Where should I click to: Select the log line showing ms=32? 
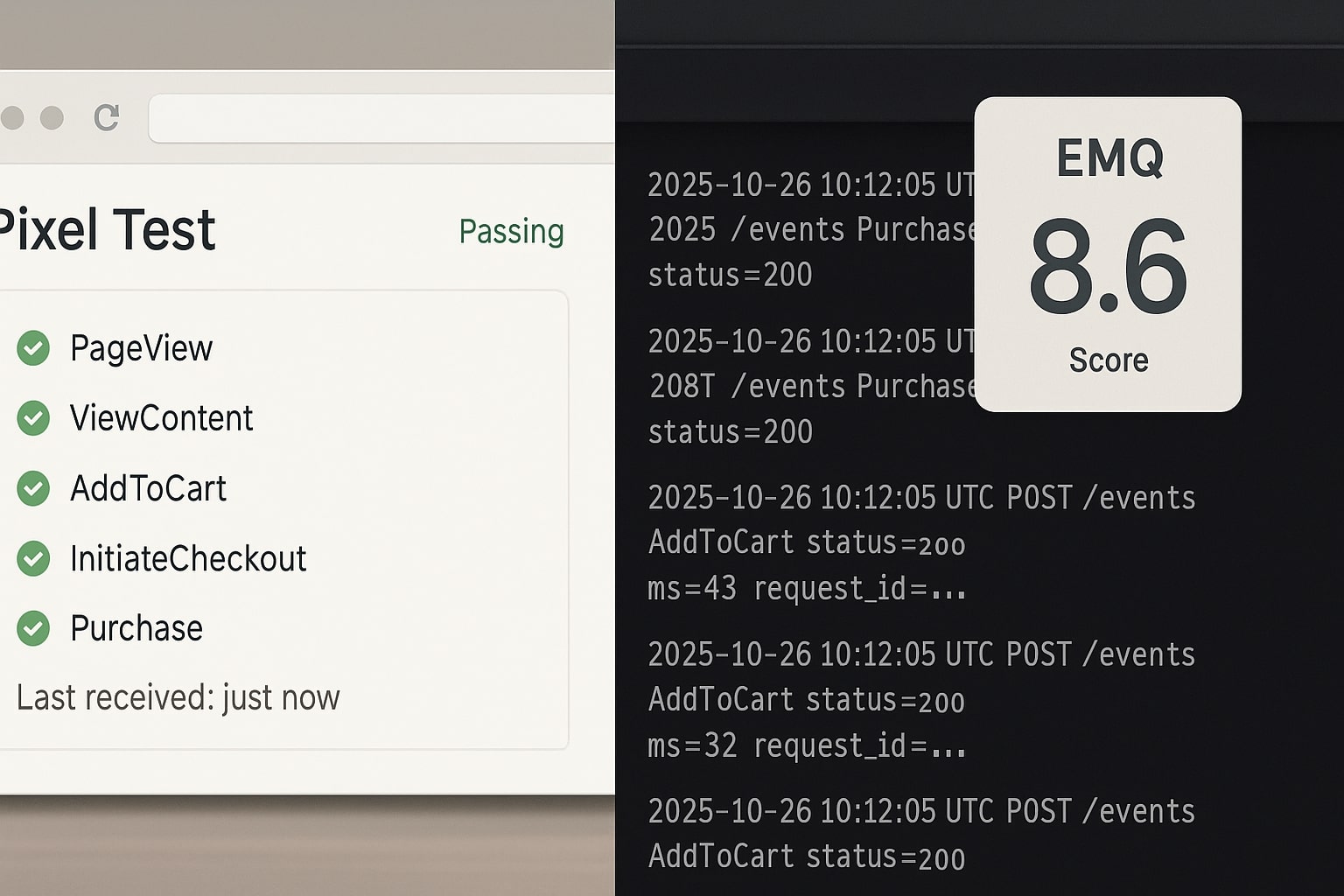click(806, 746)
